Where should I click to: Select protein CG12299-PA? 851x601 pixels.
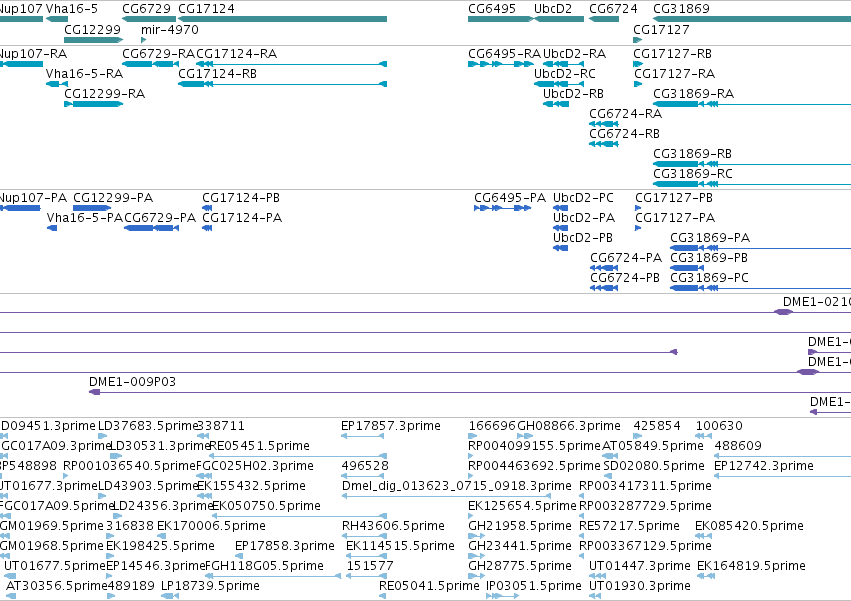click(92, 208)
